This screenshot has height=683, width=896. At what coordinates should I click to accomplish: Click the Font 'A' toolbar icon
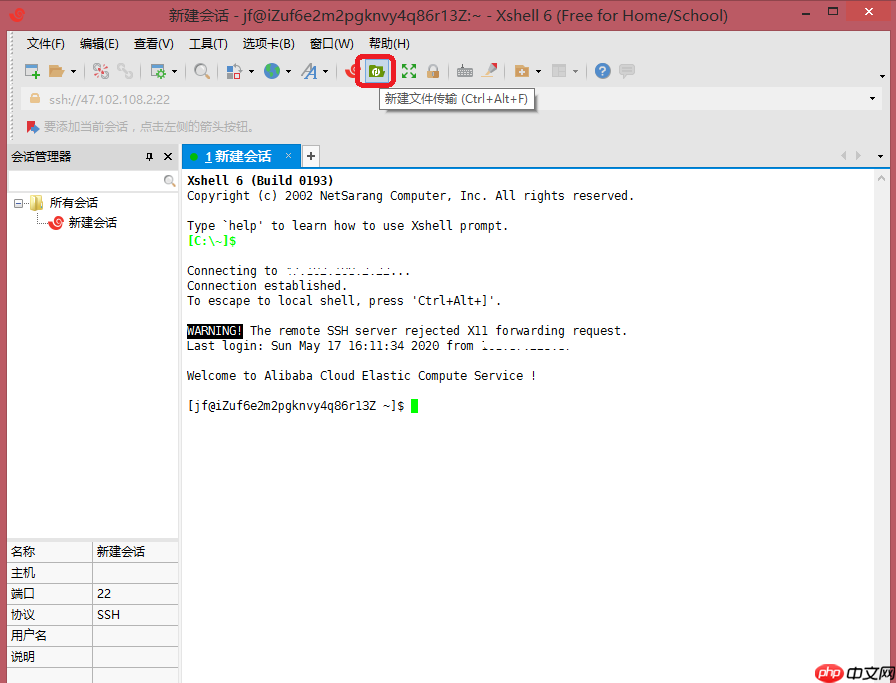[309, 71]
